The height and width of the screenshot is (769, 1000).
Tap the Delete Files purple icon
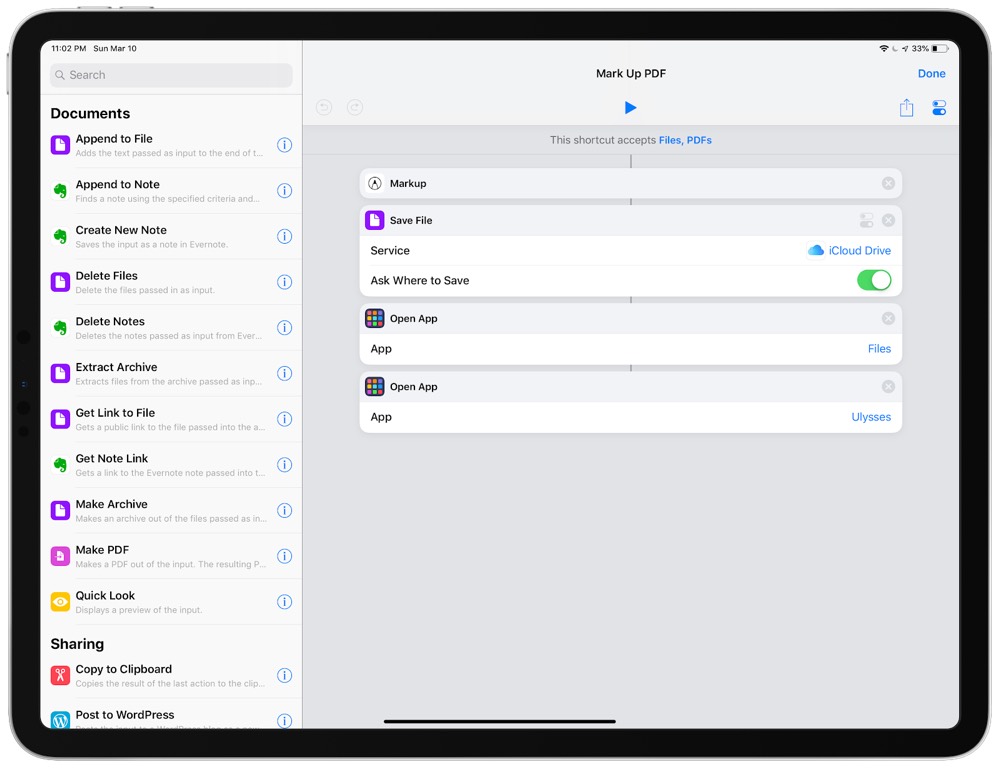61,282
